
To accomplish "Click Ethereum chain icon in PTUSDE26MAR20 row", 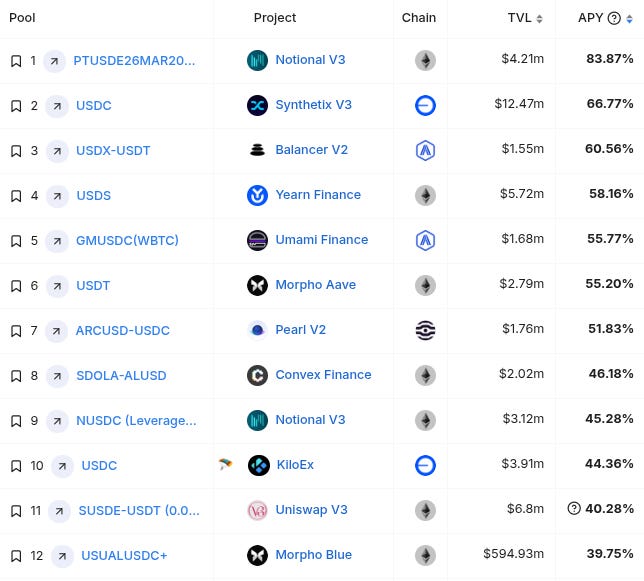I will point(426,61).
